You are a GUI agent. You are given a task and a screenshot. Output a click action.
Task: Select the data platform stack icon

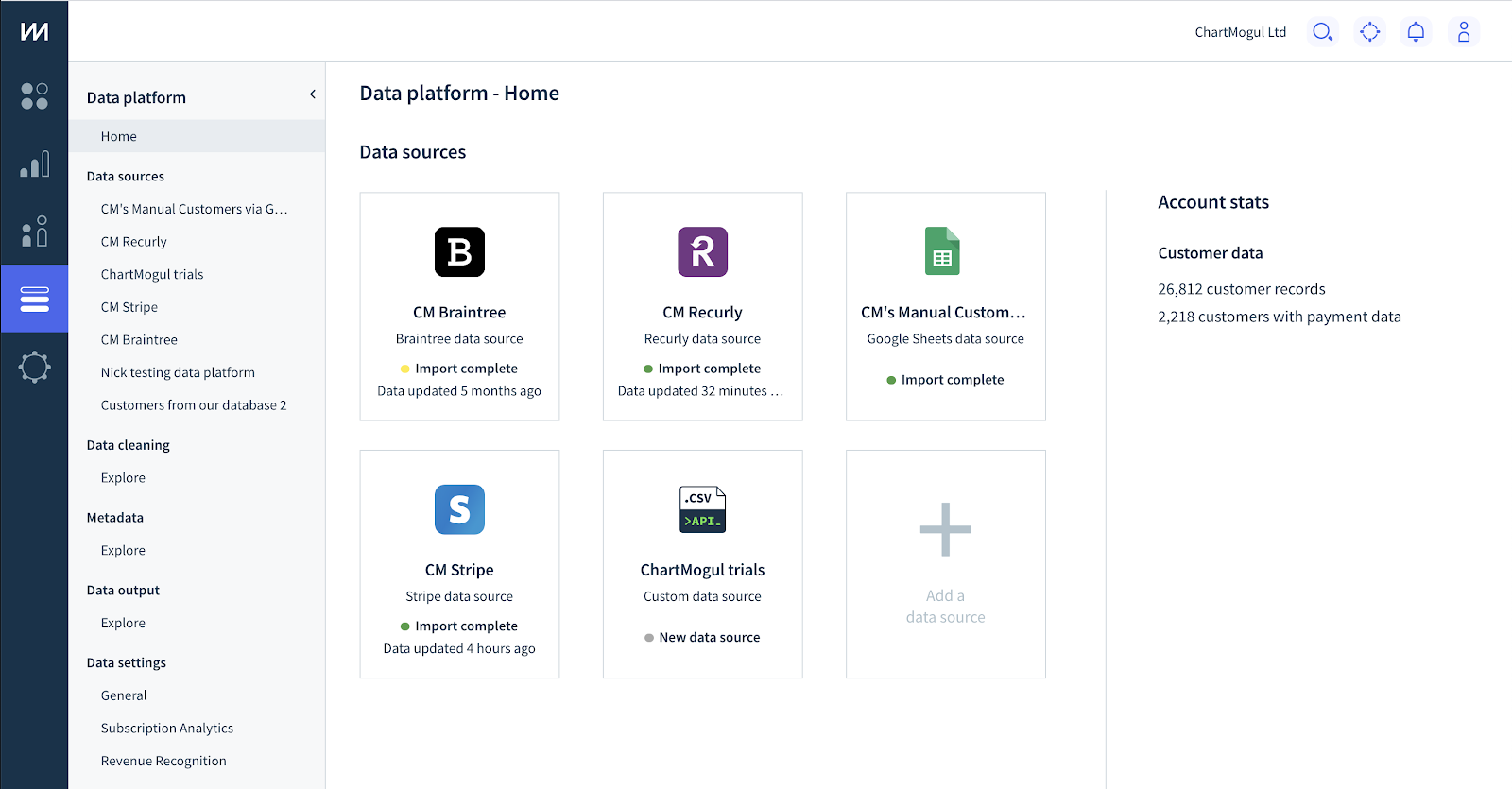34,299
